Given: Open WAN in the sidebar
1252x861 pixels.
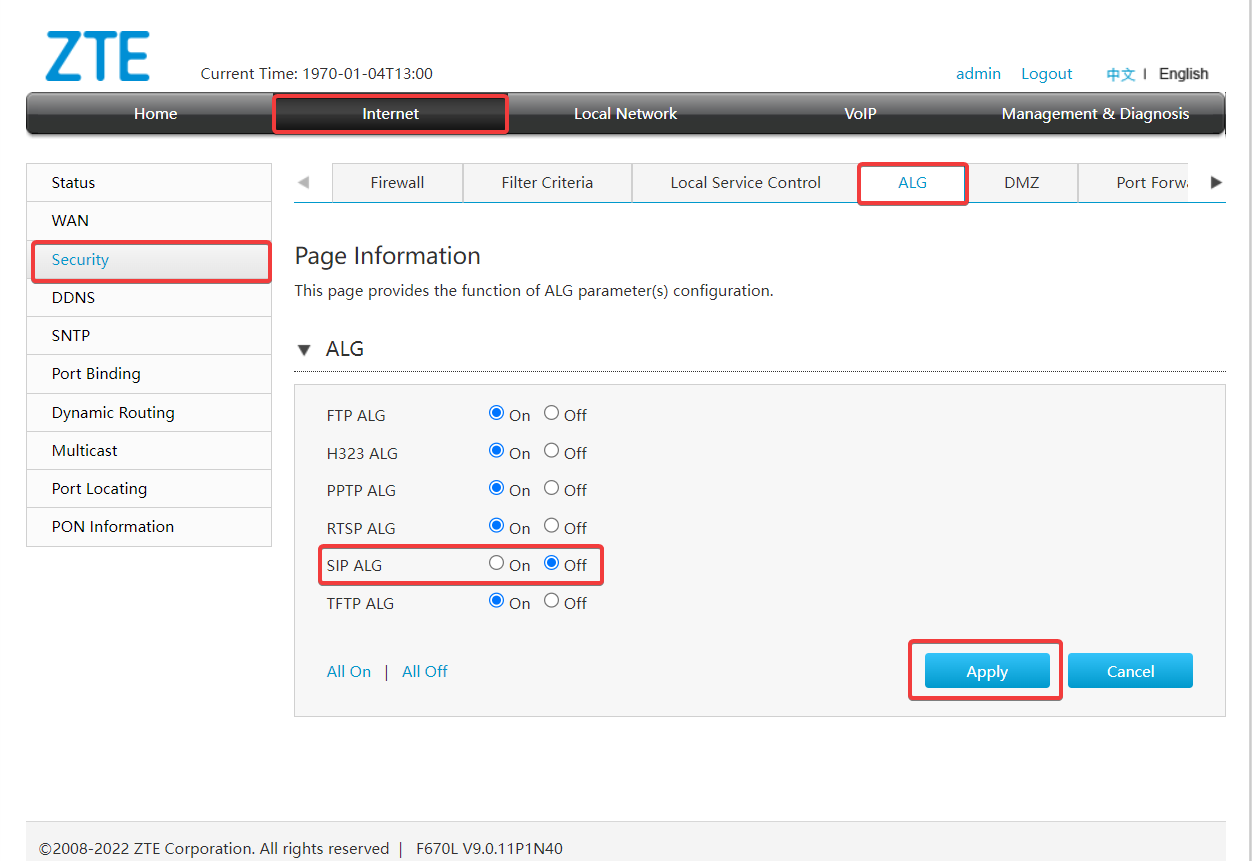Looking at the screenshot, I should pos(70,221).
